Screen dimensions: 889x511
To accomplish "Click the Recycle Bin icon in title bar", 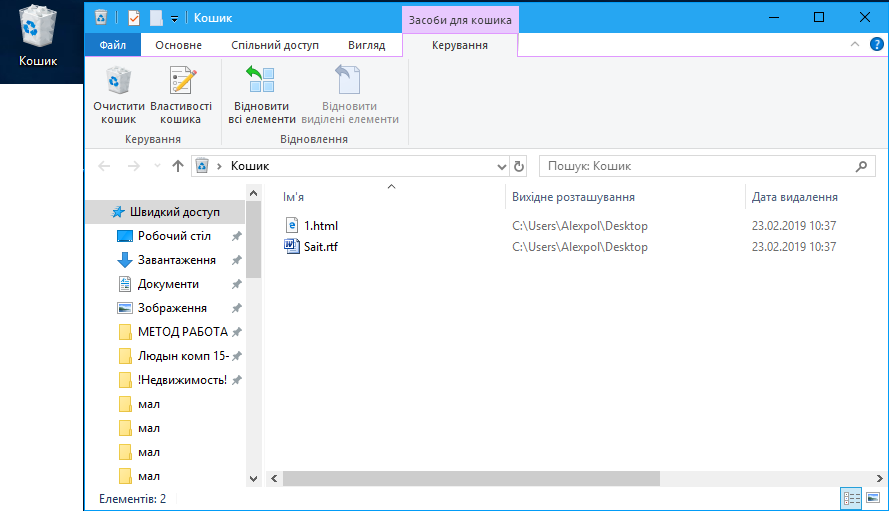I will [101, 18].
